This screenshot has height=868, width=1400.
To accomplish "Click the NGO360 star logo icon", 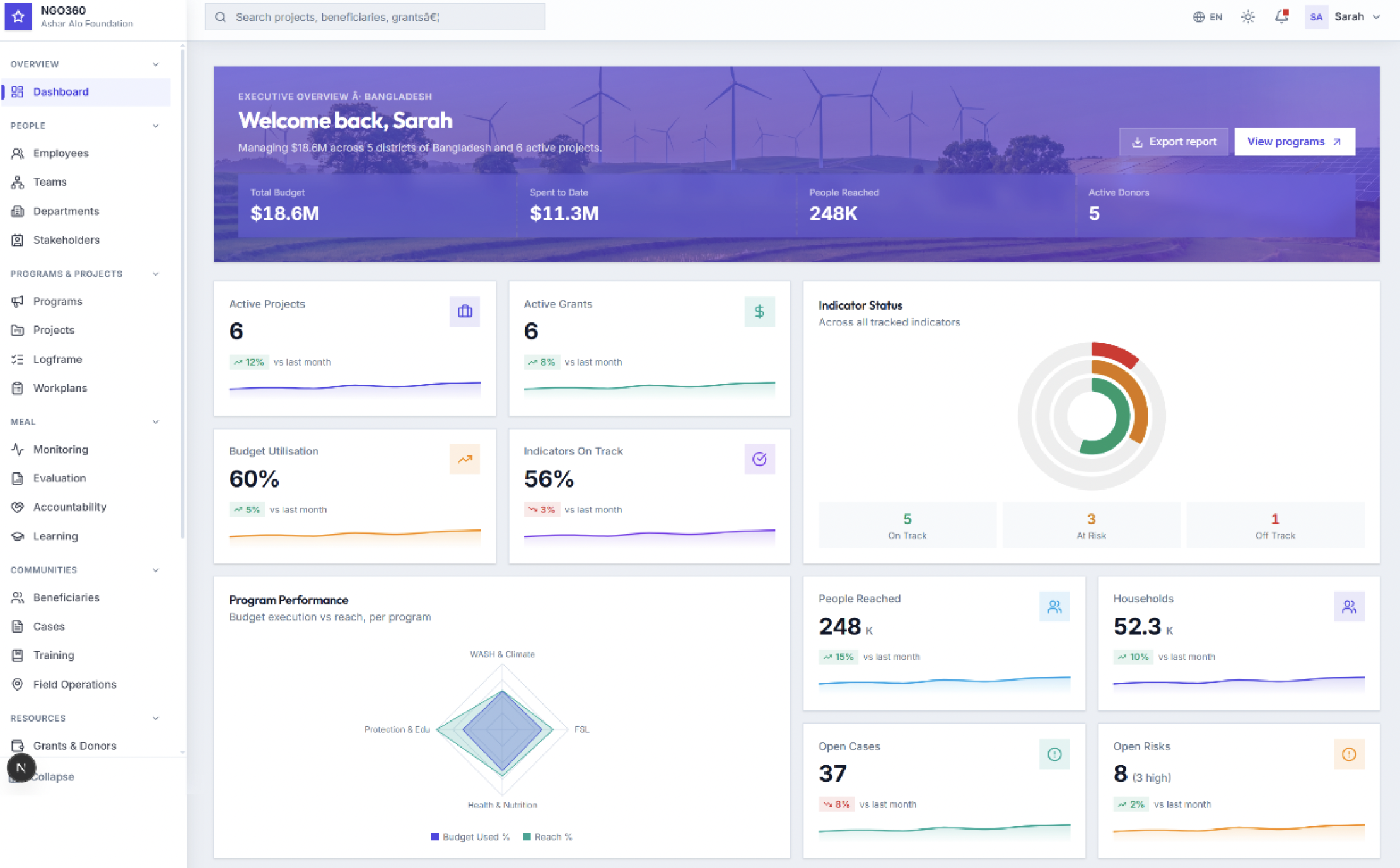I will pos(18,16).
